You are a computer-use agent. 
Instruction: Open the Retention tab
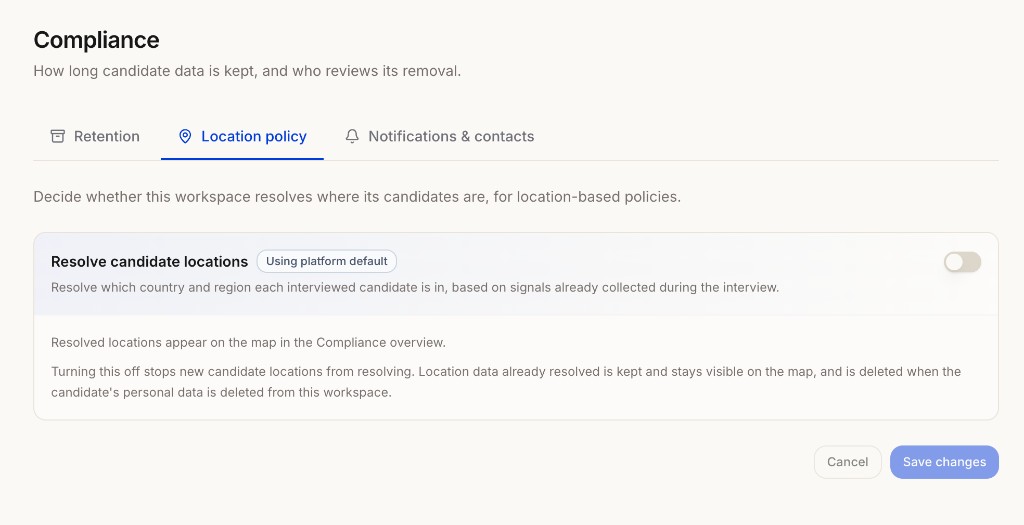(95, 136)
